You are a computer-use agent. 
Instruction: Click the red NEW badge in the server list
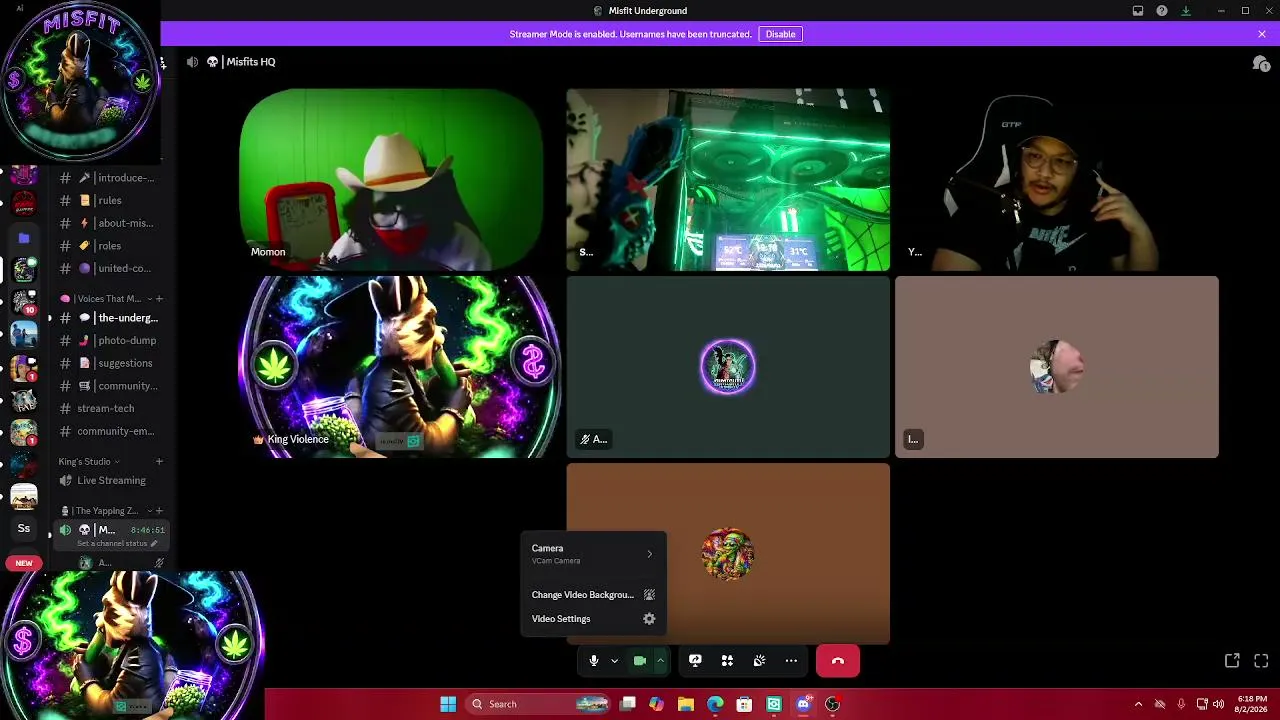coord(24,563)
